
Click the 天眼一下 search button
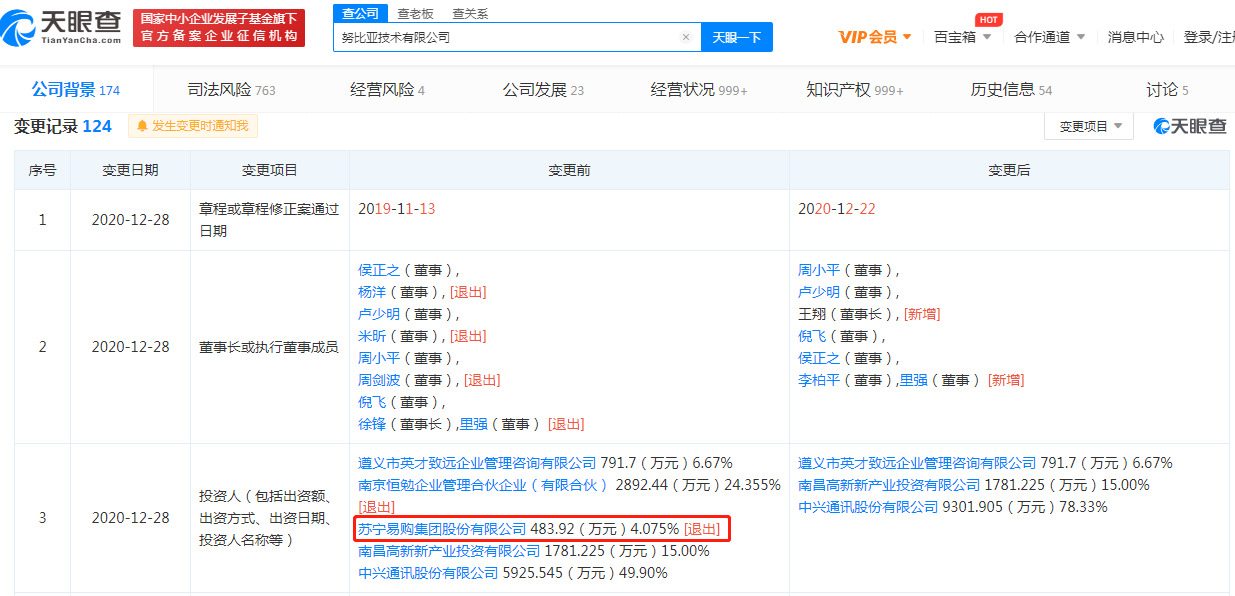click(x=737, y=37)
